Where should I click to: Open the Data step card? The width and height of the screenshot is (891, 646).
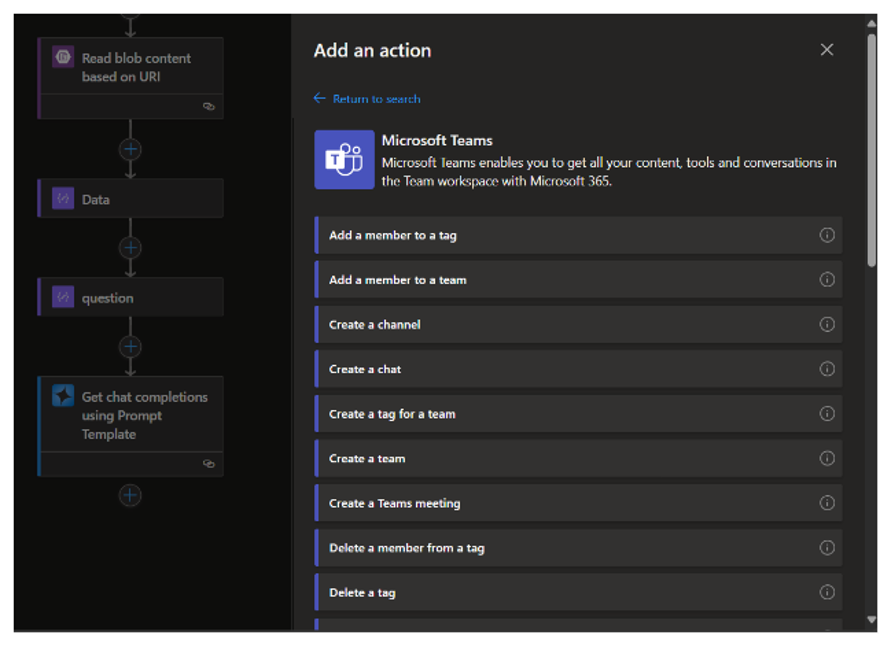(x=131, y=199)
